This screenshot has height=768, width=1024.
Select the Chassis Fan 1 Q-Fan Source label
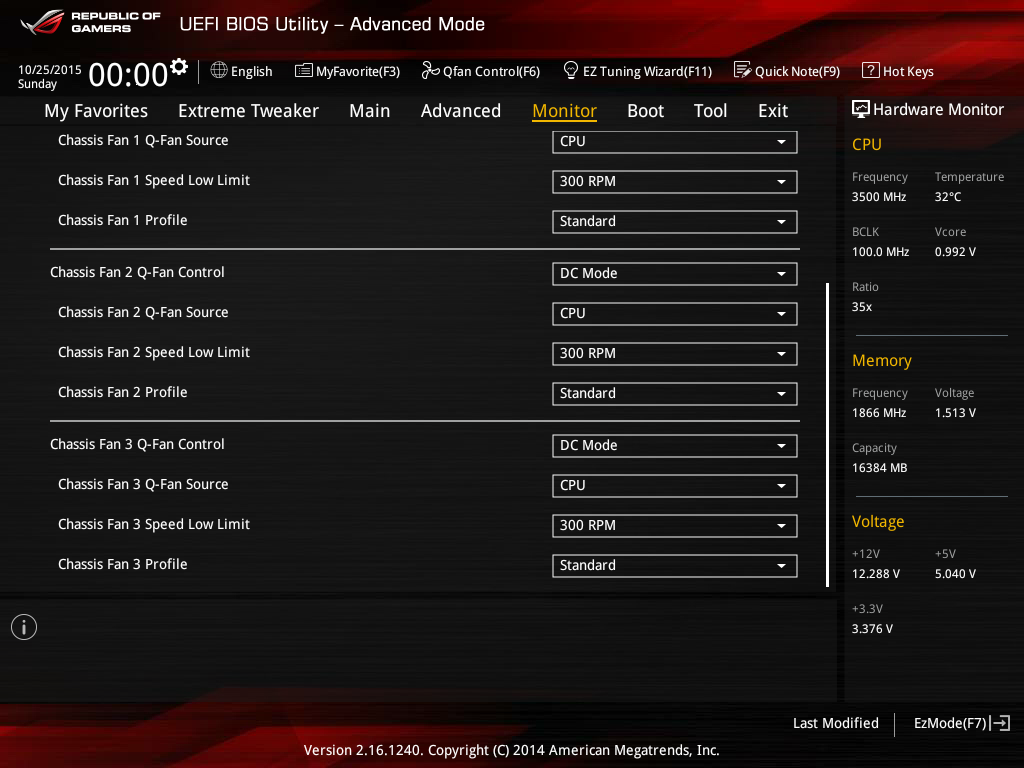pyautogui.click(x=143, y=140)
